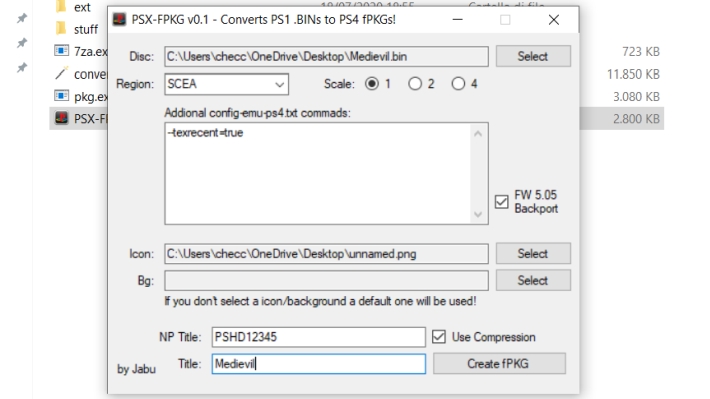Click the NP Title input field

point(318,337)
